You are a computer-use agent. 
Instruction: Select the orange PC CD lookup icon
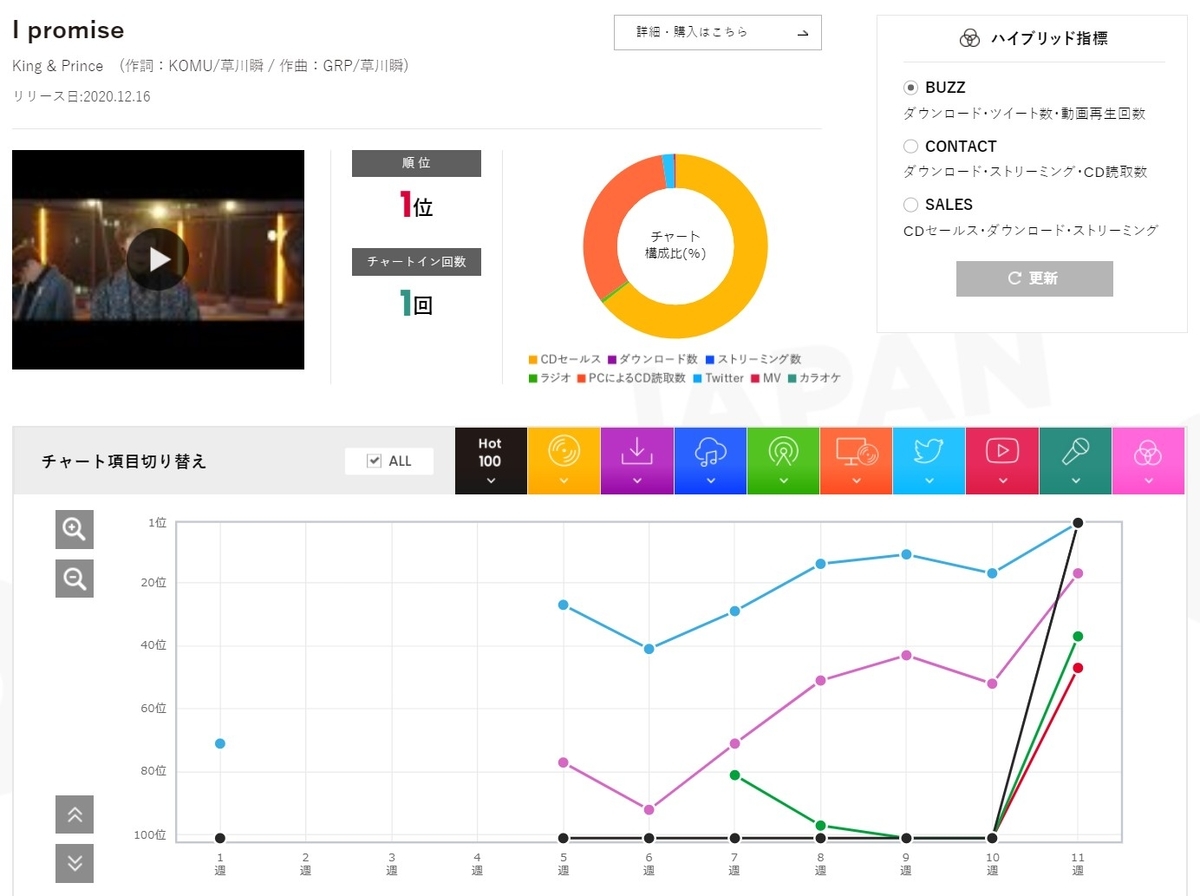856,460
